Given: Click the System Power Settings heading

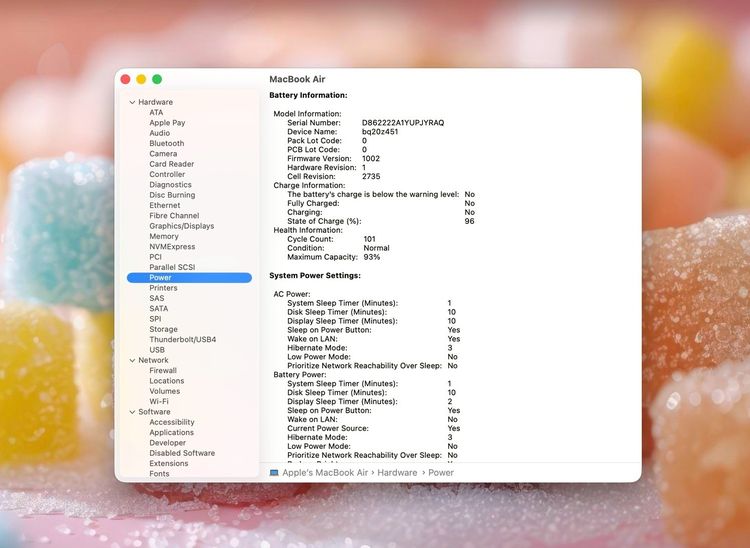Looking at the screenshot, I should (315, 275).
